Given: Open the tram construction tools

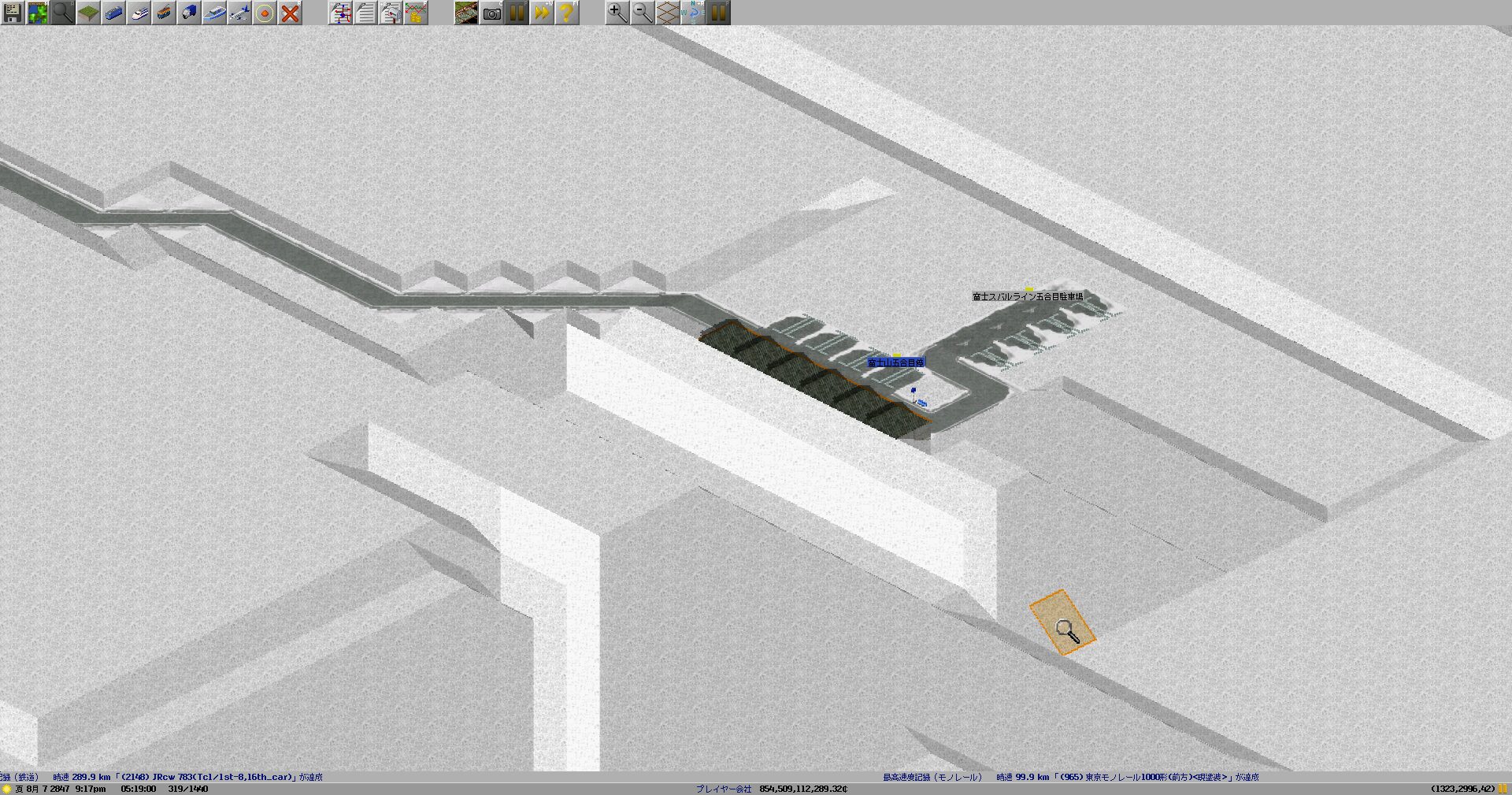Looking at the screenshot, I should coord(164,13).
